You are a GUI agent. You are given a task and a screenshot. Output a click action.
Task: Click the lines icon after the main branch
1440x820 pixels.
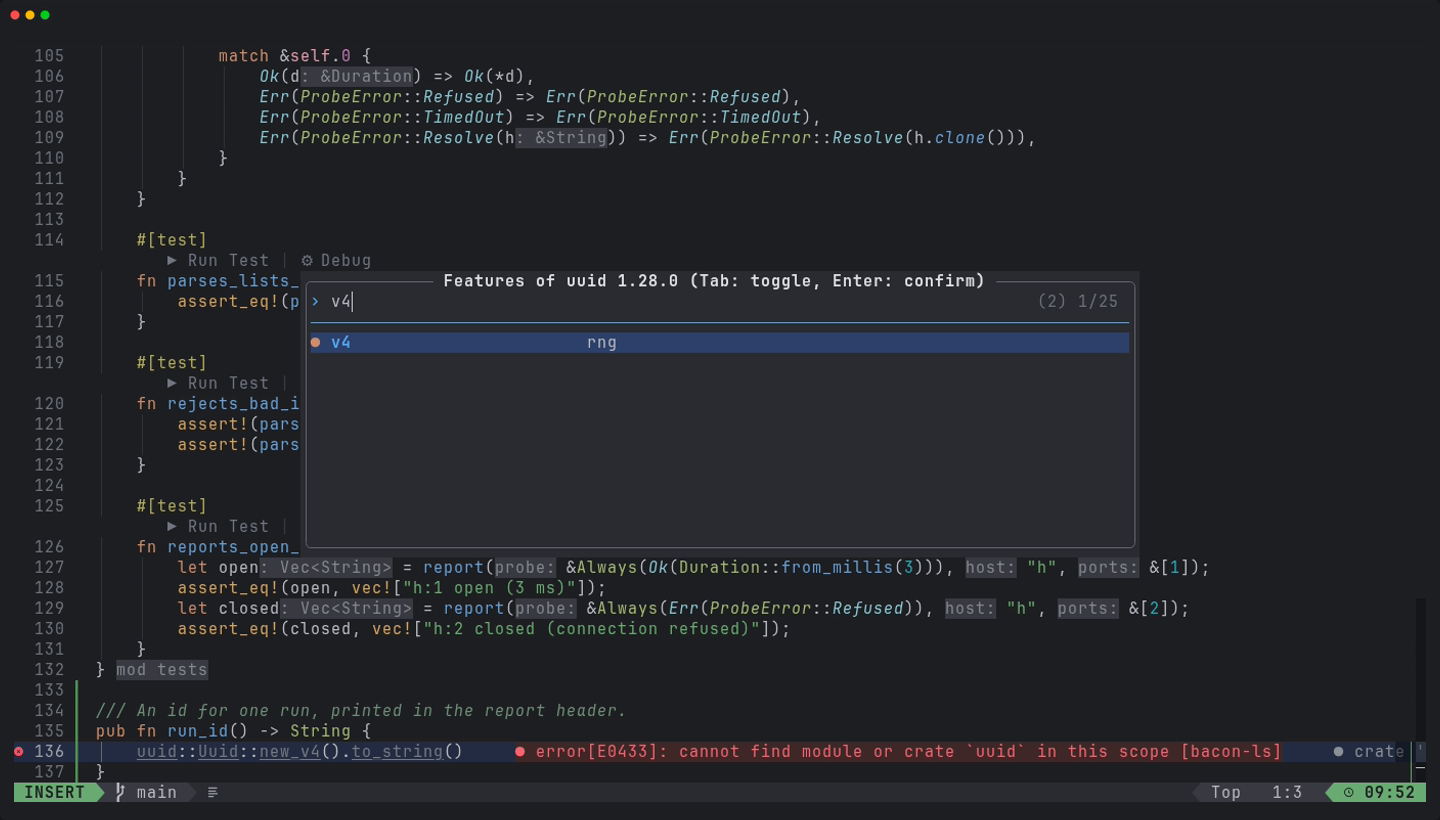(x=213, y=792)
